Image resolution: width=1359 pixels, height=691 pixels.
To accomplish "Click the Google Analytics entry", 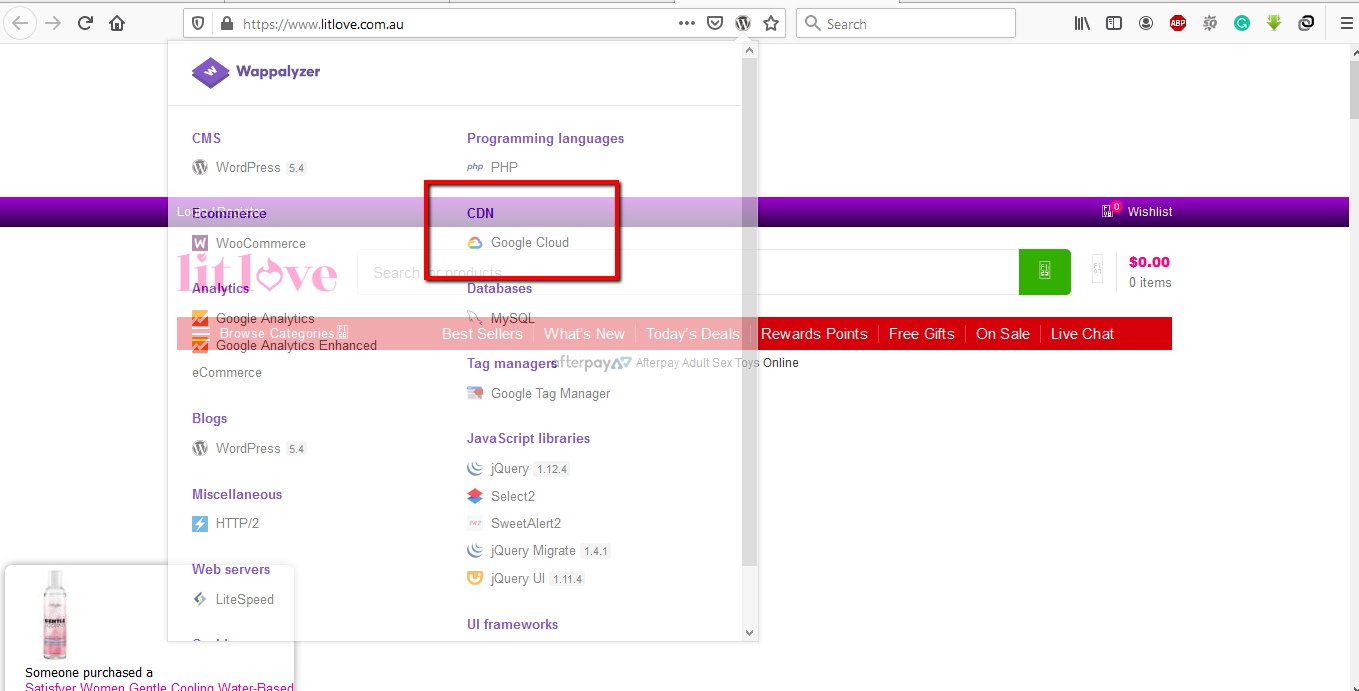I will tap(253, 319).
